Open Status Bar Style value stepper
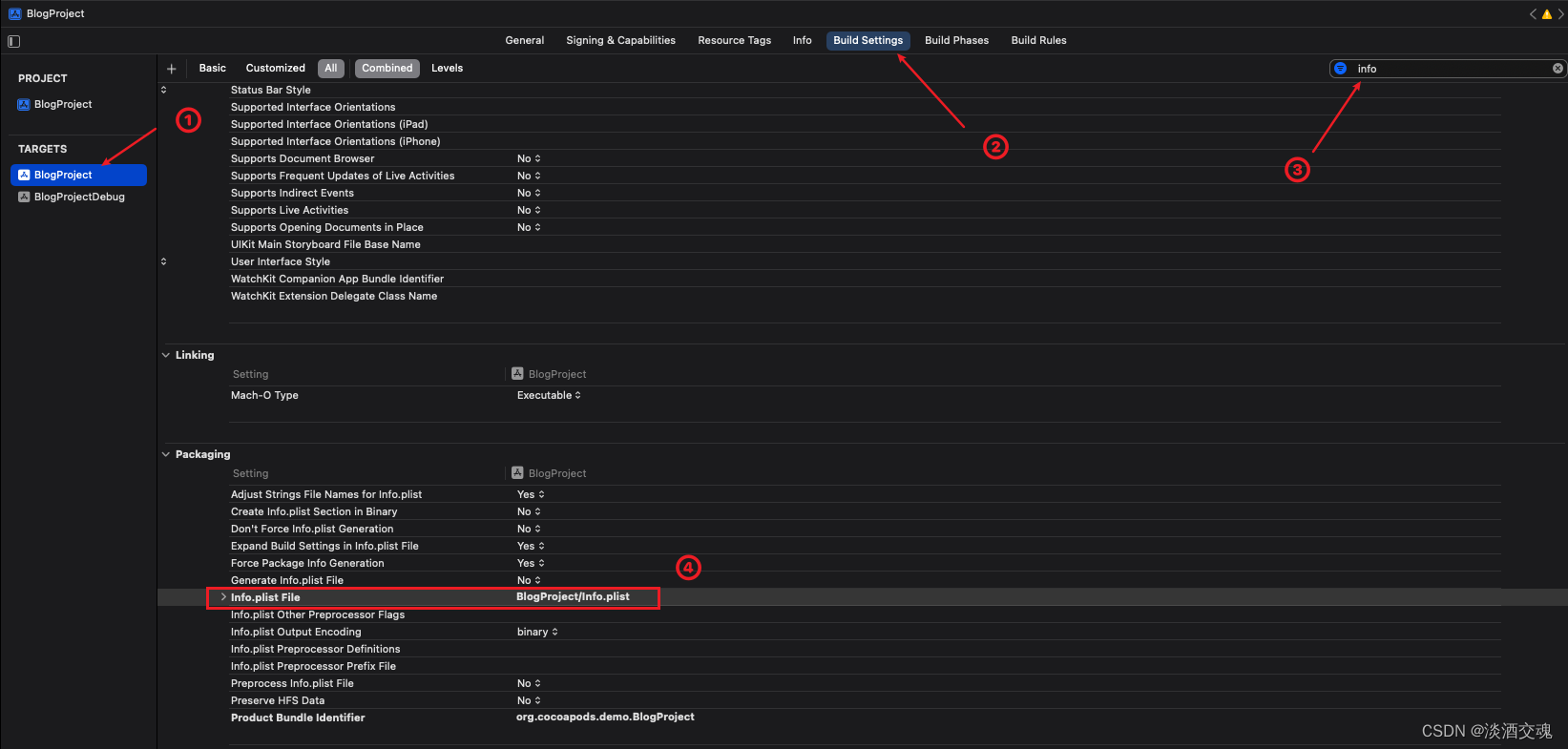Viewport: 1568px width, 749px height. coord(163,90)
